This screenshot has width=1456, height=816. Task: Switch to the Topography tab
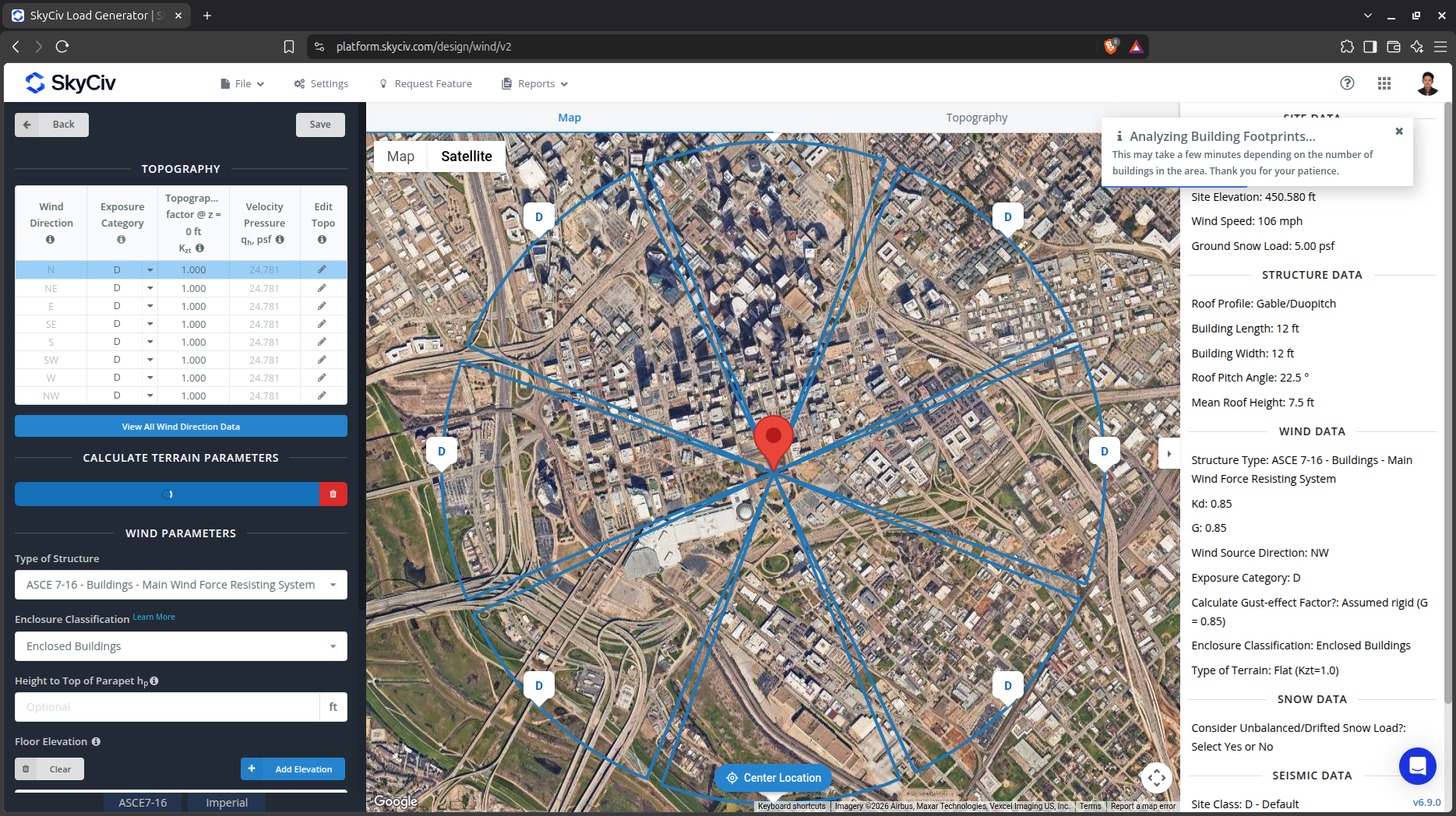click(x=976, y=118)
